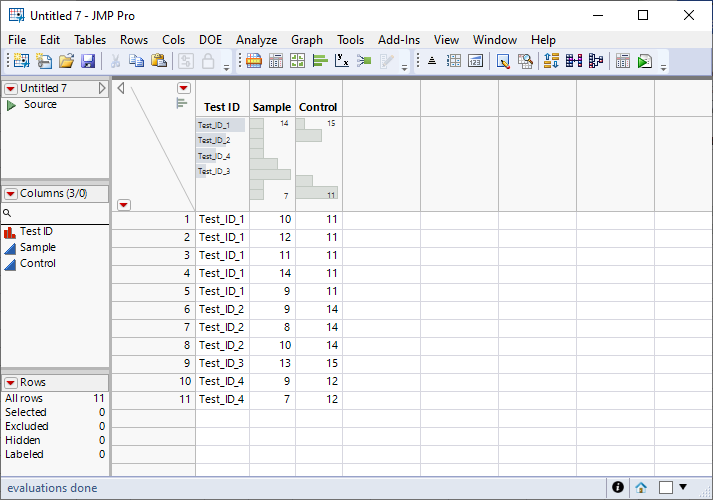Open the Analyze menu
Image resolution: width=713 pixels, height=500 pixels.
pyautogui.click(x=256, y=40)
